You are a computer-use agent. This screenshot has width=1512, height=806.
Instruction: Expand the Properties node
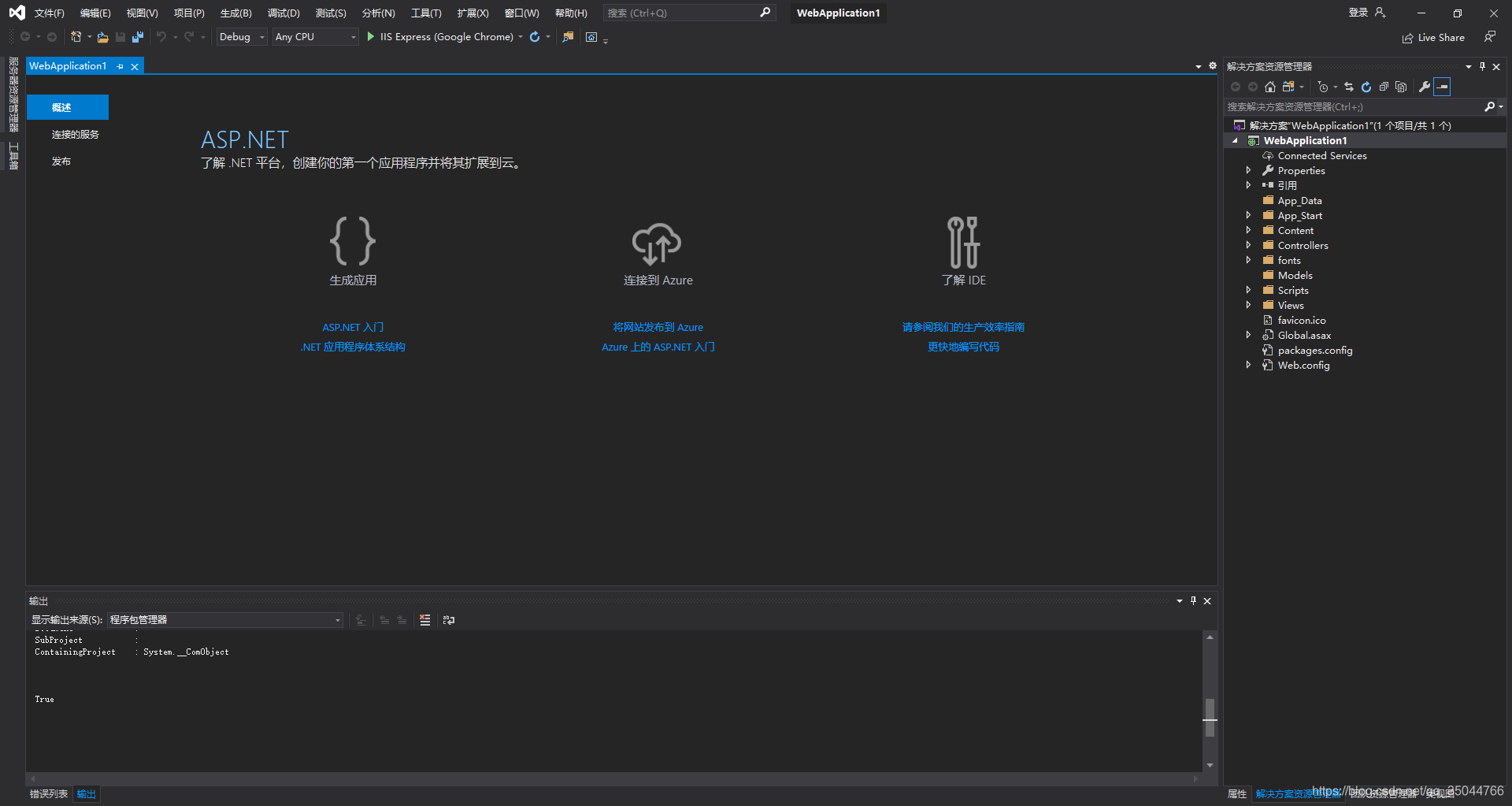point(1248,171)
